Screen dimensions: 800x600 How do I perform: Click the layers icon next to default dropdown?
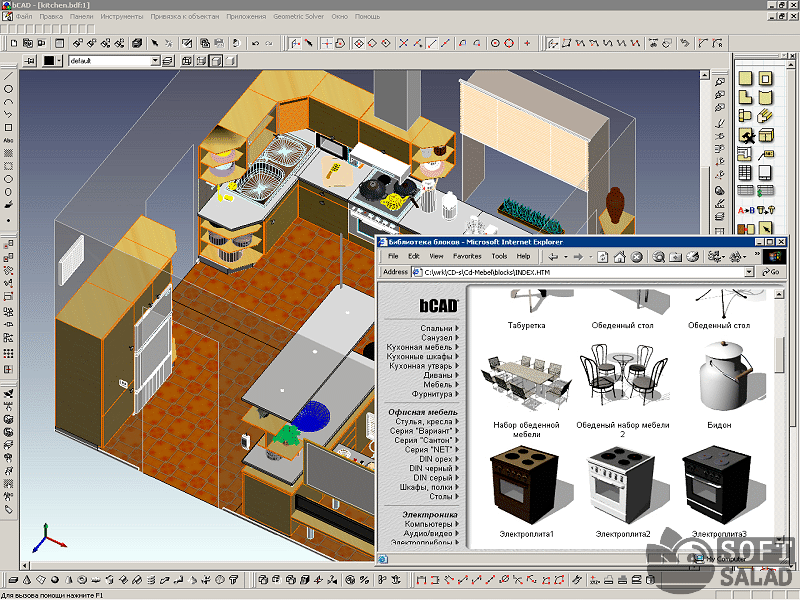tap(168, 61)
